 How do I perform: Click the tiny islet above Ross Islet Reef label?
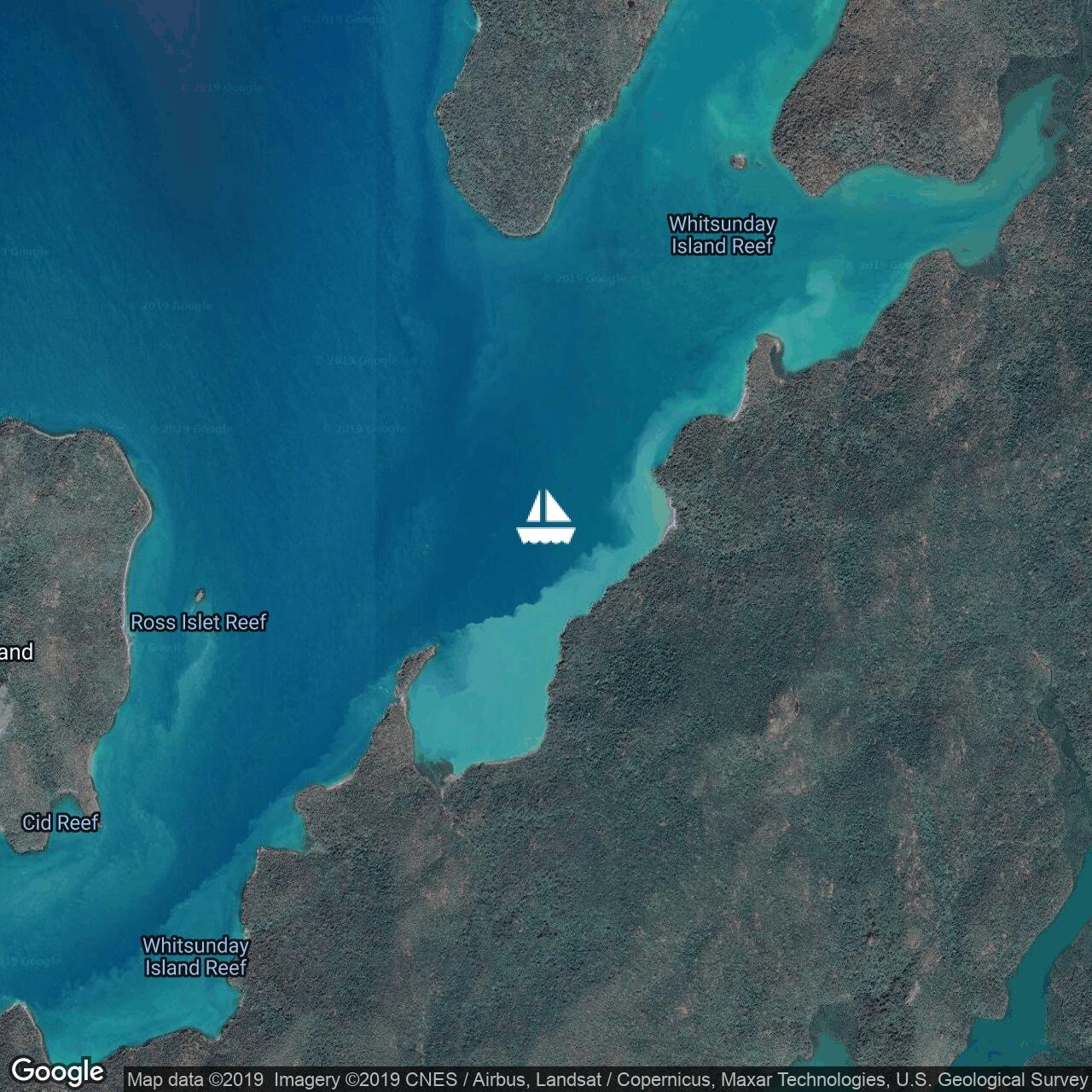[x=200, y=595]
